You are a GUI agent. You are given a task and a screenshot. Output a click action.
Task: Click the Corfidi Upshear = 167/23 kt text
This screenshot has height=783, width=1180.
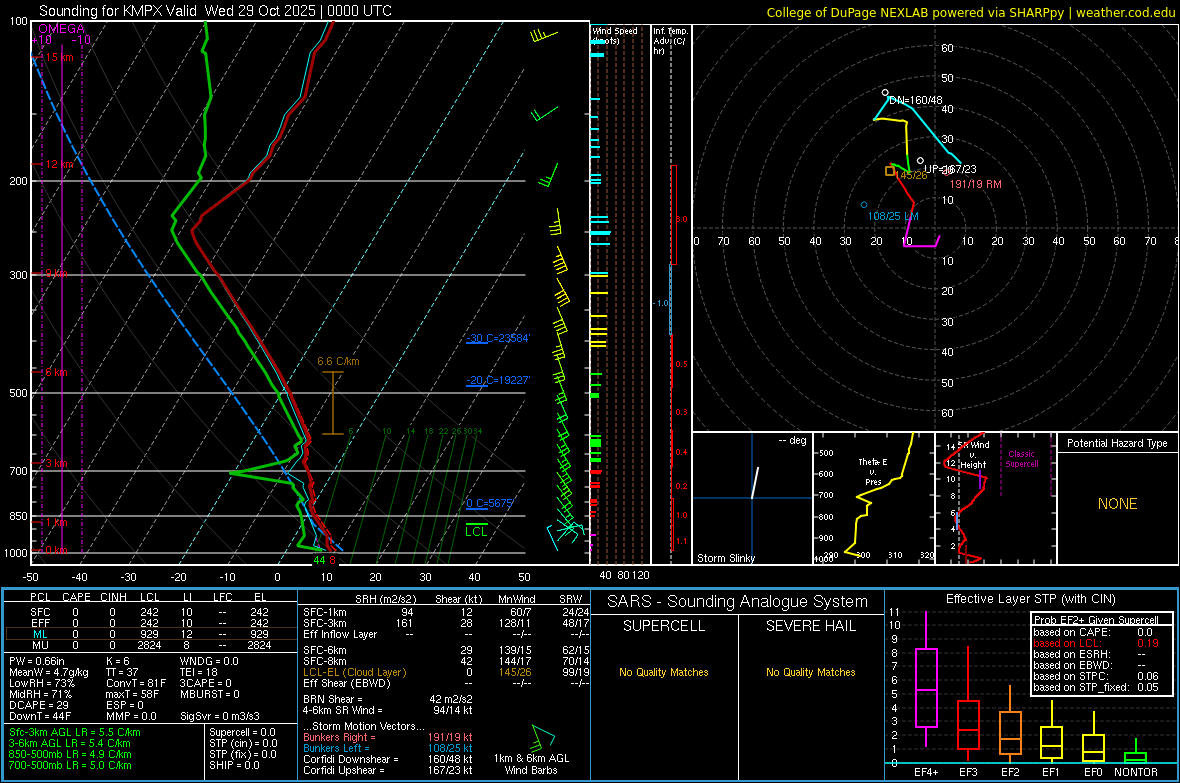click(x=388, y=770)
